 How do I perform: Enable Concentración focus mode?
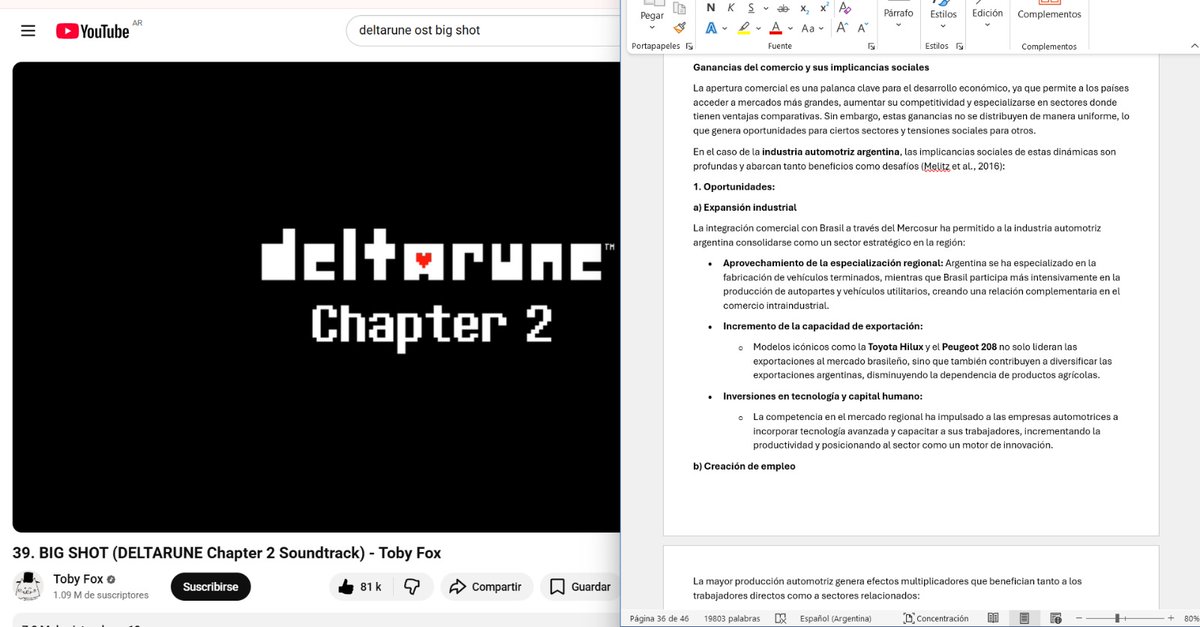click(x=936, y=618)
